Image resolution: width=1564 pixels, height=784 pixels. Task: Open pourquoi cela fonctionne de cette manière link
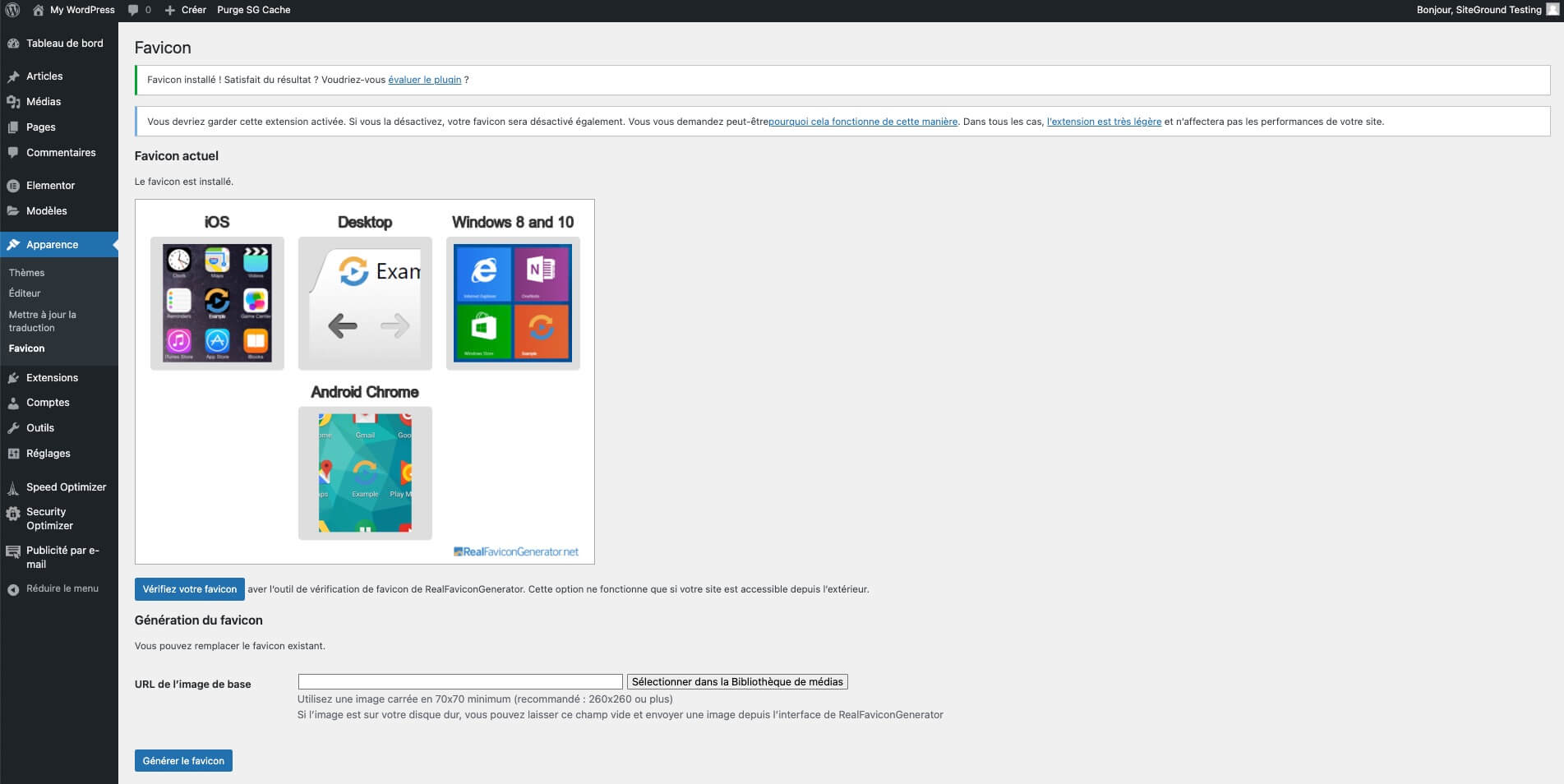[x=863, y=122]
